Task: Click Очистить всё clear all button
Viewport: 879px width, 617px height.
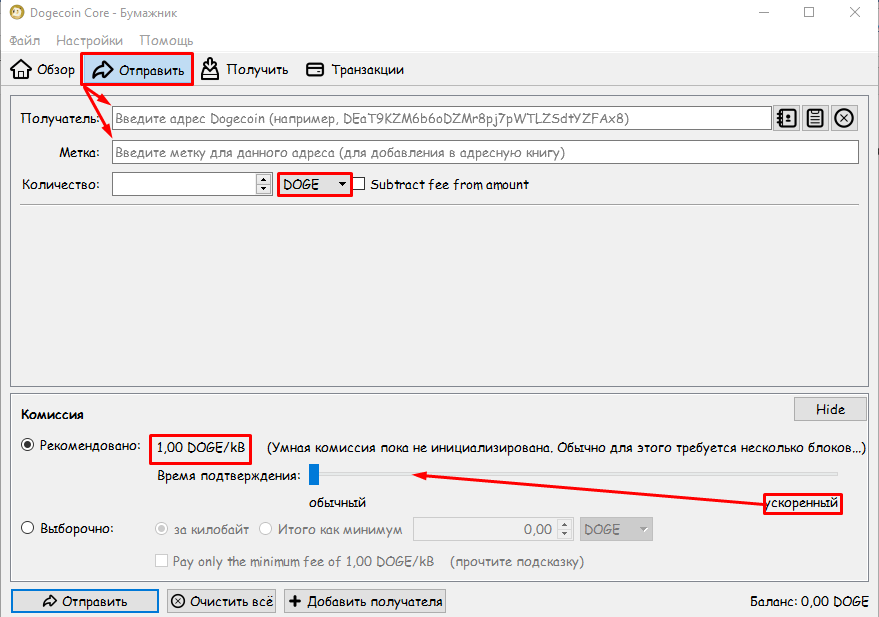Action: pyautogui.click(x=221, y=601)
